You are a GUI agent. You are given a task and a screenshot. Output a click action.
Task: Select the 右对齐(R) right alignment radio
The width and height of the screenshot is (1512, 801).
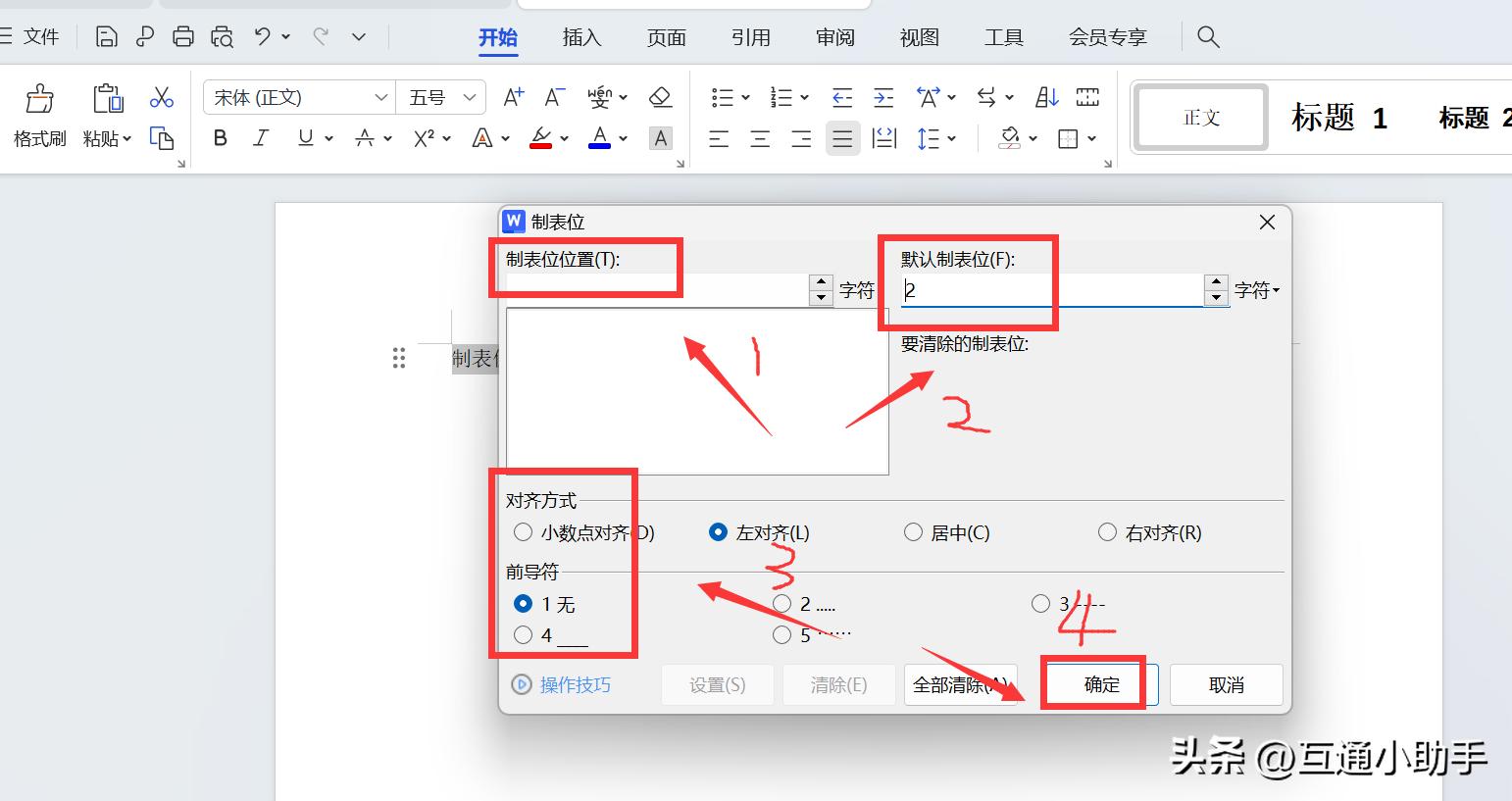click(1107, 532)
